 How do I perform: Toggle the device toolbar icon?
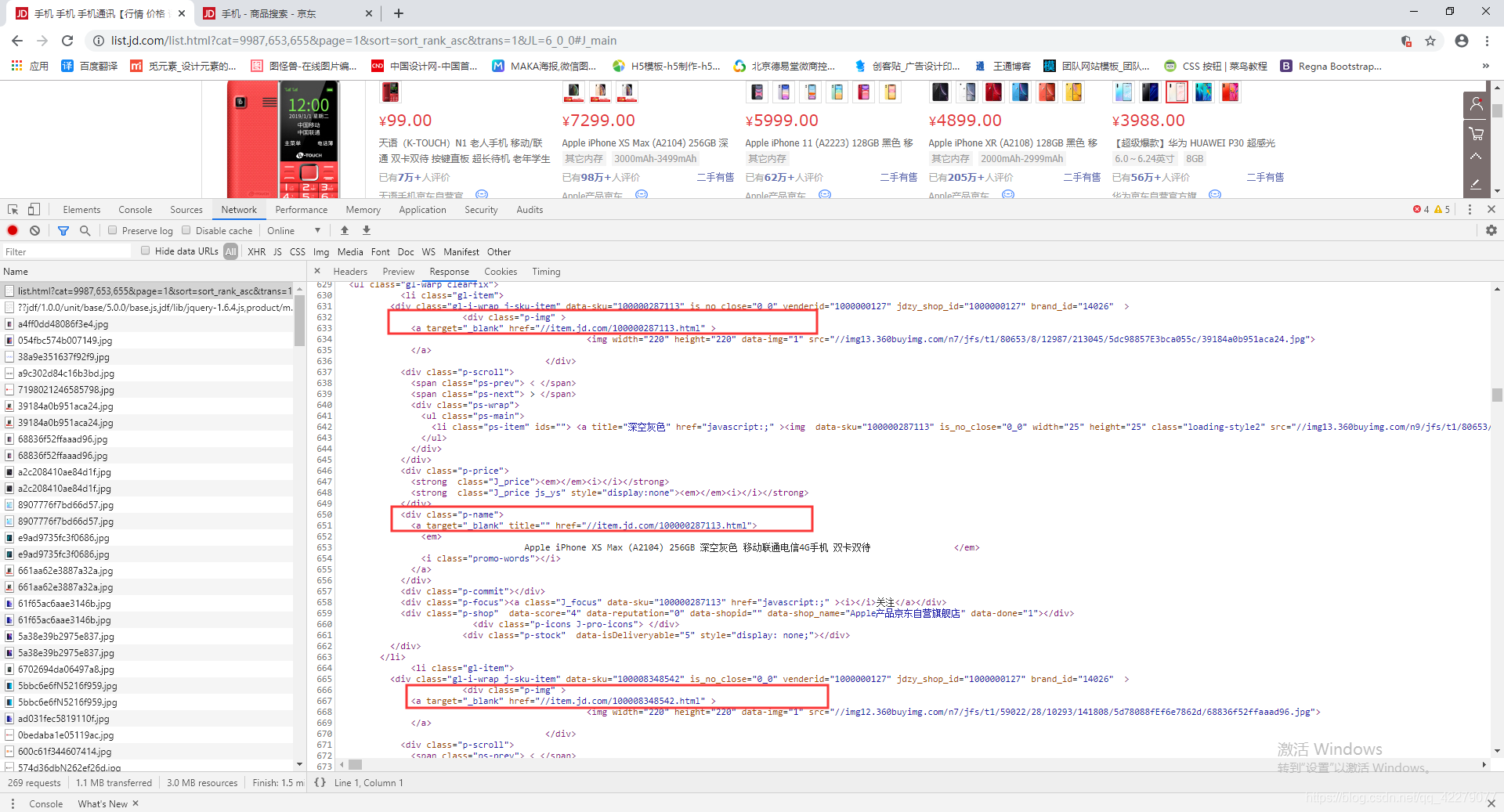coord(34,209)
